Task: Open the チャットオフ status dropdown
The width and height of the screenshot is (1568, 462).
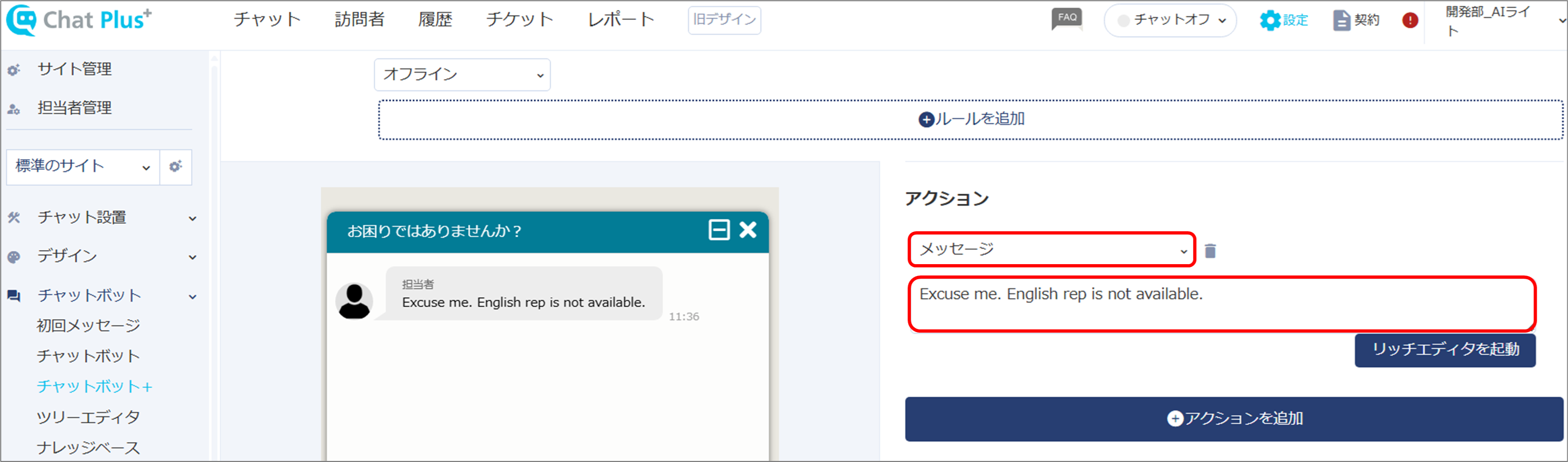Action: pyautogui.click(x=1170, y=20)
